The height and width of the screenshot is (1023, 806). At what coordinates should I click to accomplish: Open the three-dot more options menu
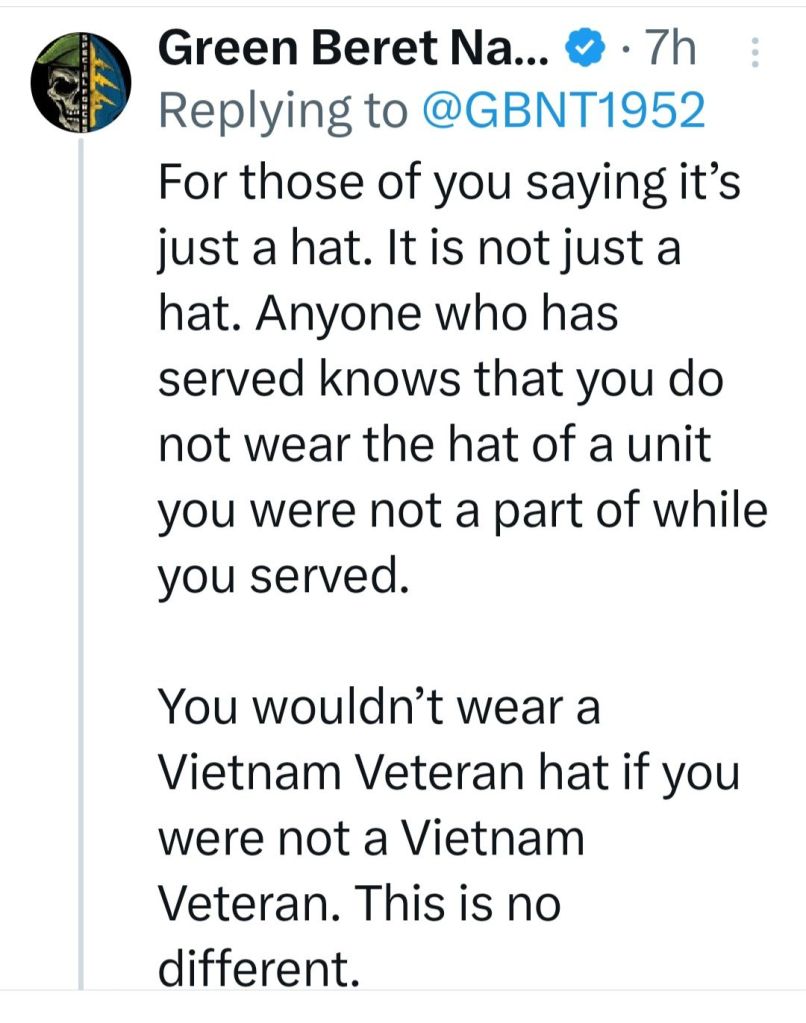click(x=754, y=52)
